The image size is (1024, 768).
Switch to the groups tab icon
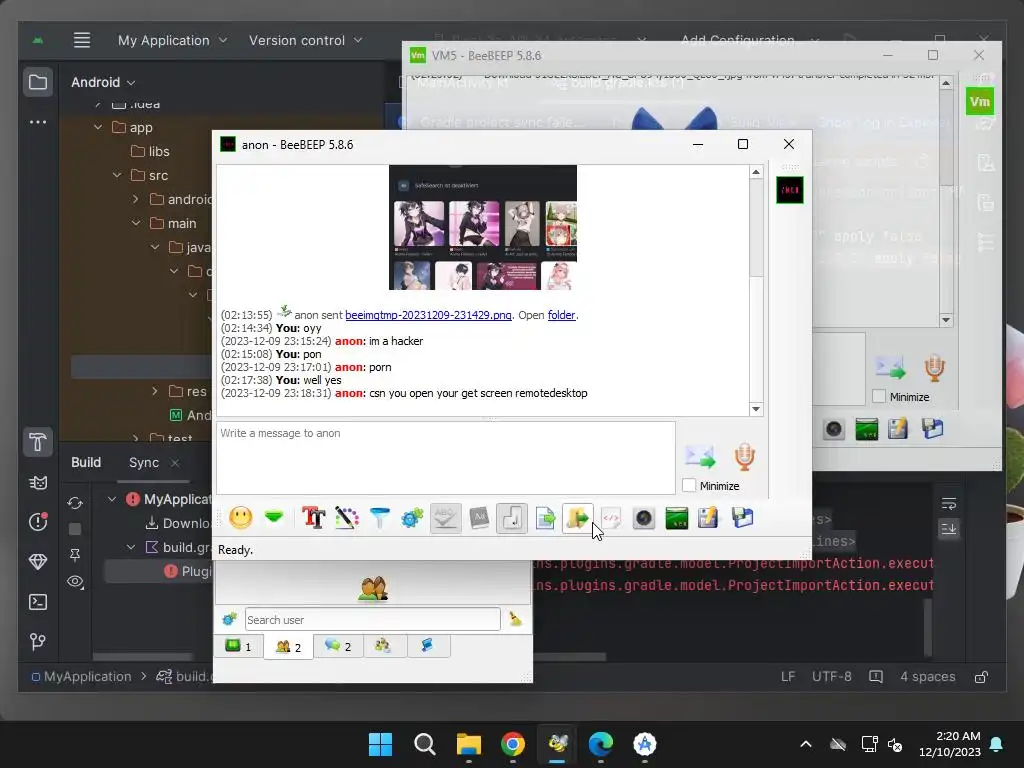click(x=383, y=646)
